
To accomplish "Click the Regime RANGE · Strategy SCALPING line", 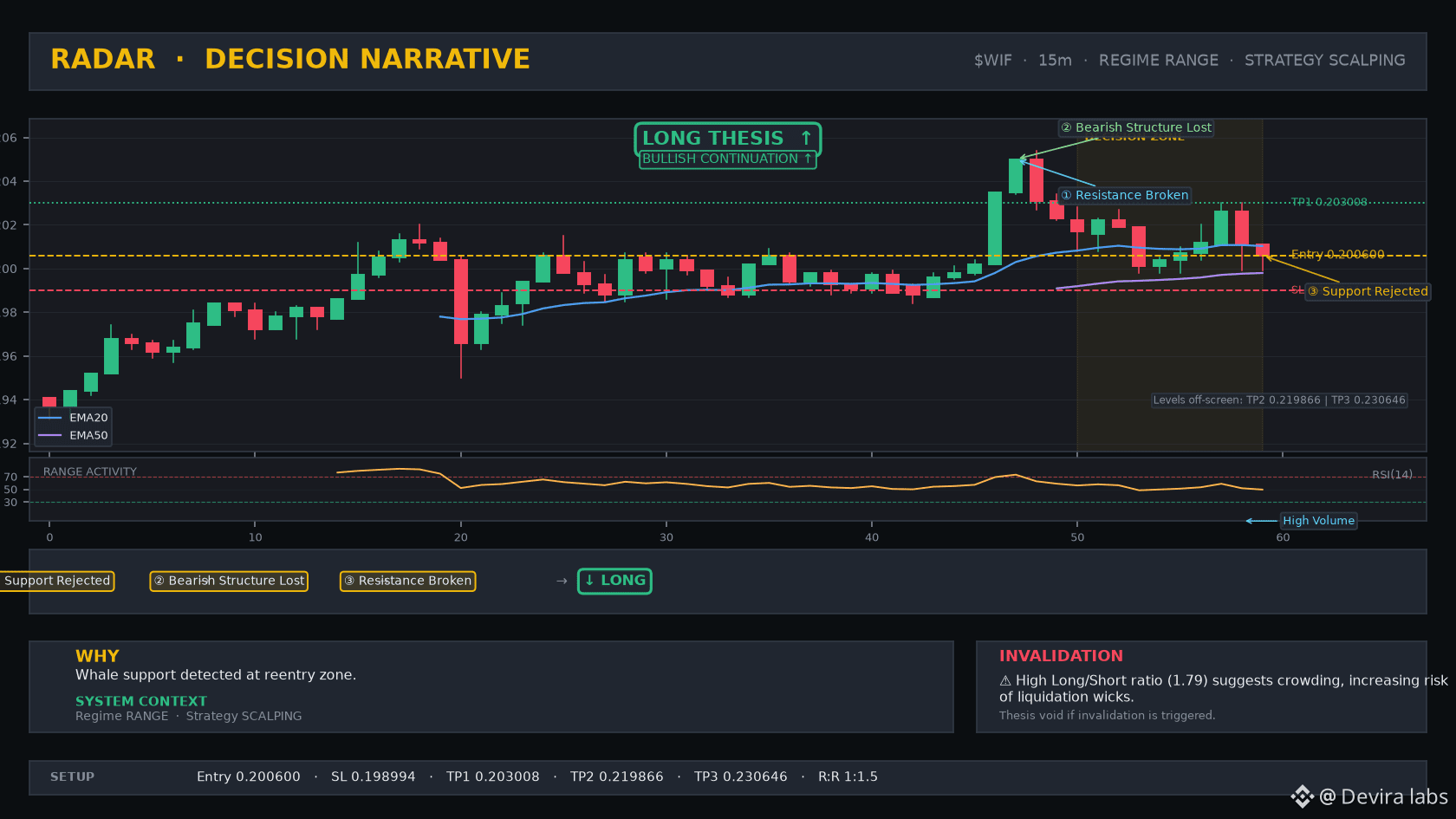I will [189, 716].
